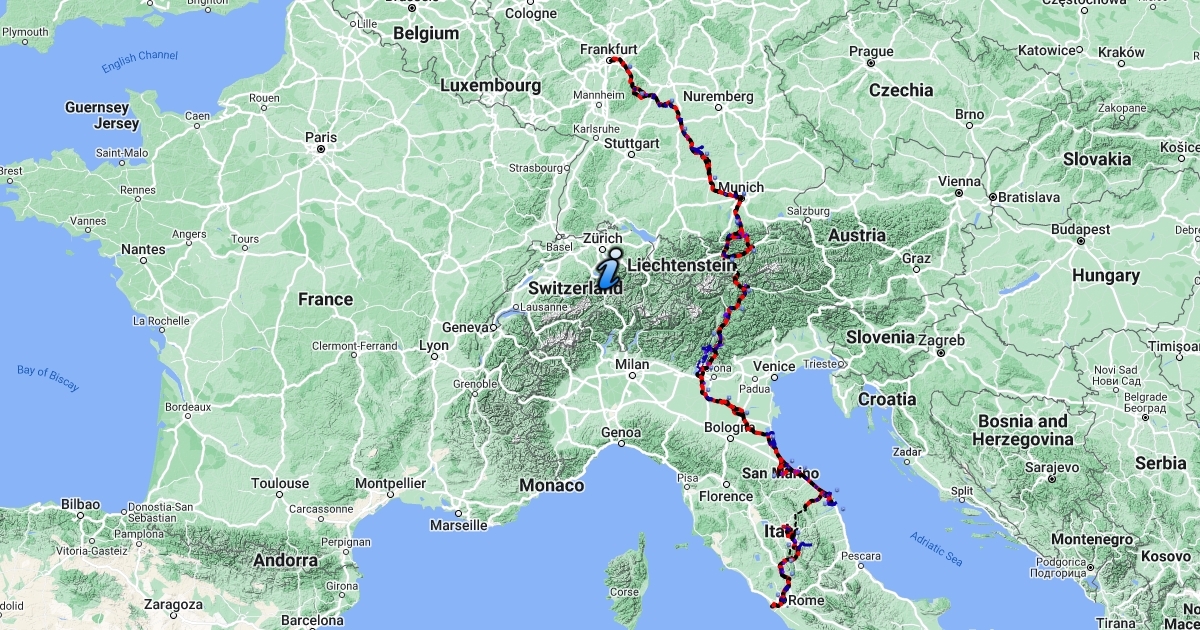Click the Budapest city marker dot
The image size is (1200, 630).
(x=1081, y=241)
